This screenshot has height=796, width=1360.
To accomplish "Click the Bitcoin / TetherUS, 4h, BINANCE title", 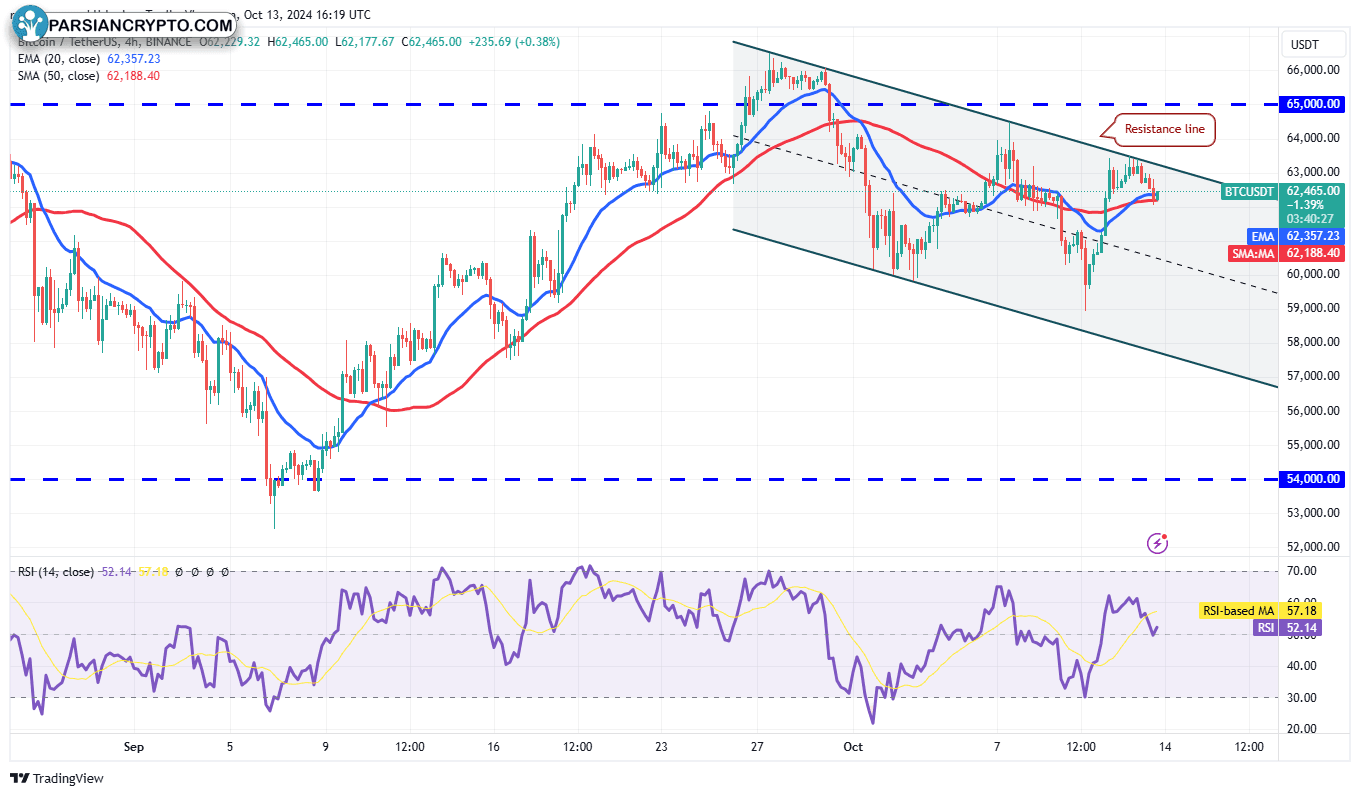I will click(x=105, y=42).
